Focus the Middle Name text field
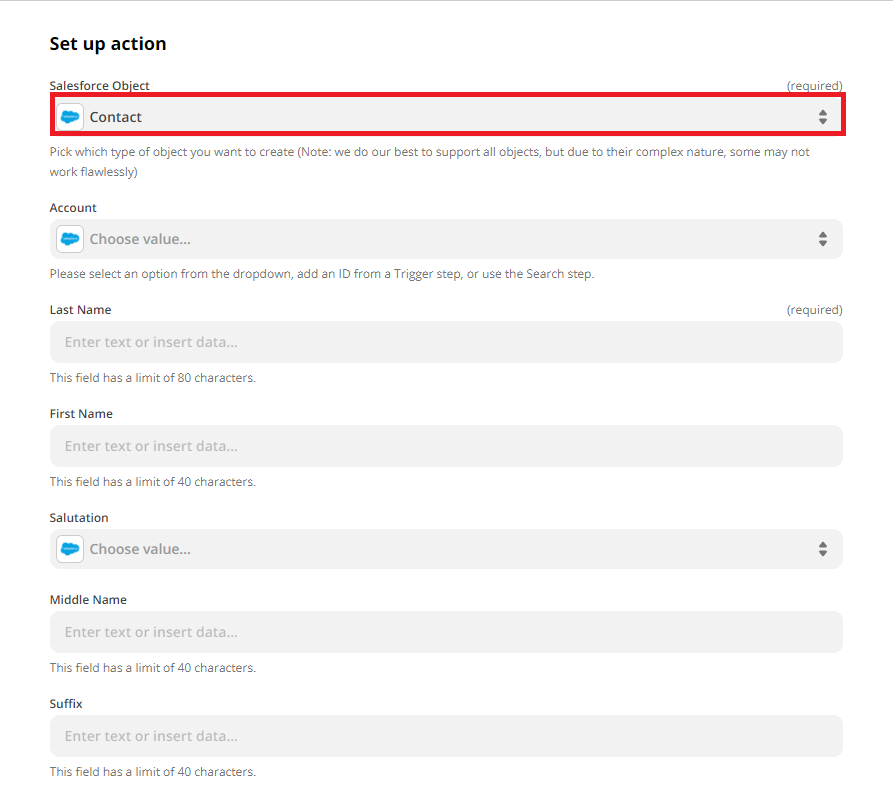The height and width of the screenshot is (796, 893). click(446, 632)
